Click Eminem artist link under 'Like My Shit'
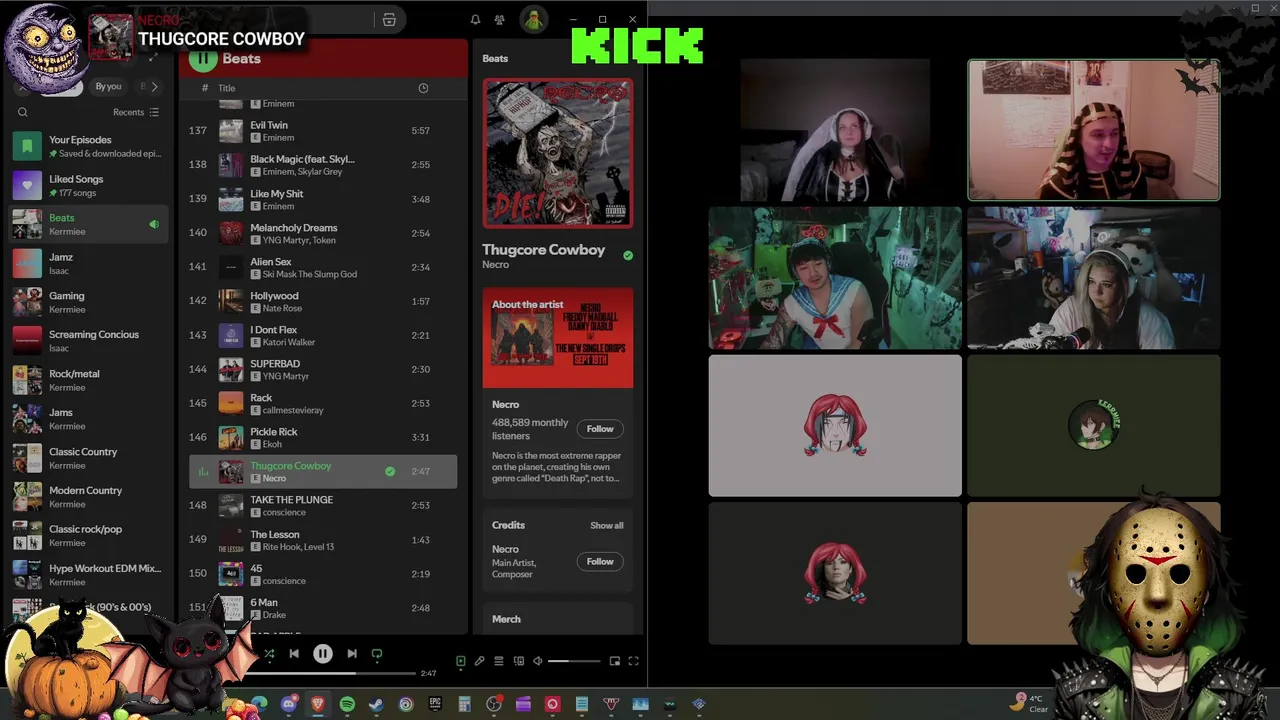1280x720 pixels. point(278,206)
